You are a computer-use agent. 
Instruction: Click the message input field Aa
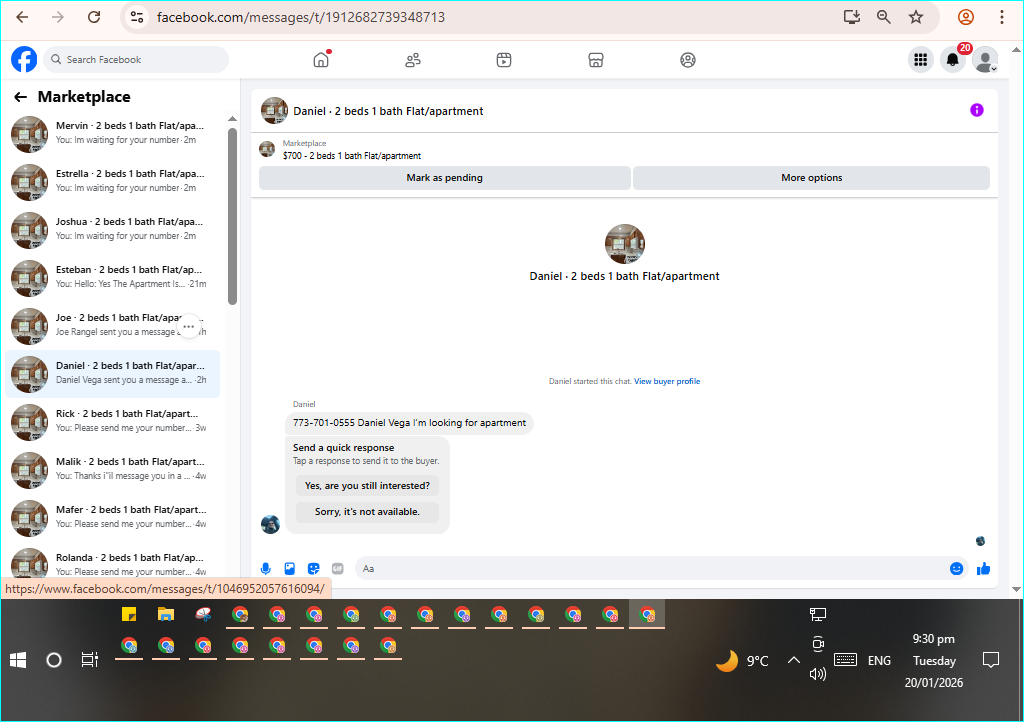653,569
